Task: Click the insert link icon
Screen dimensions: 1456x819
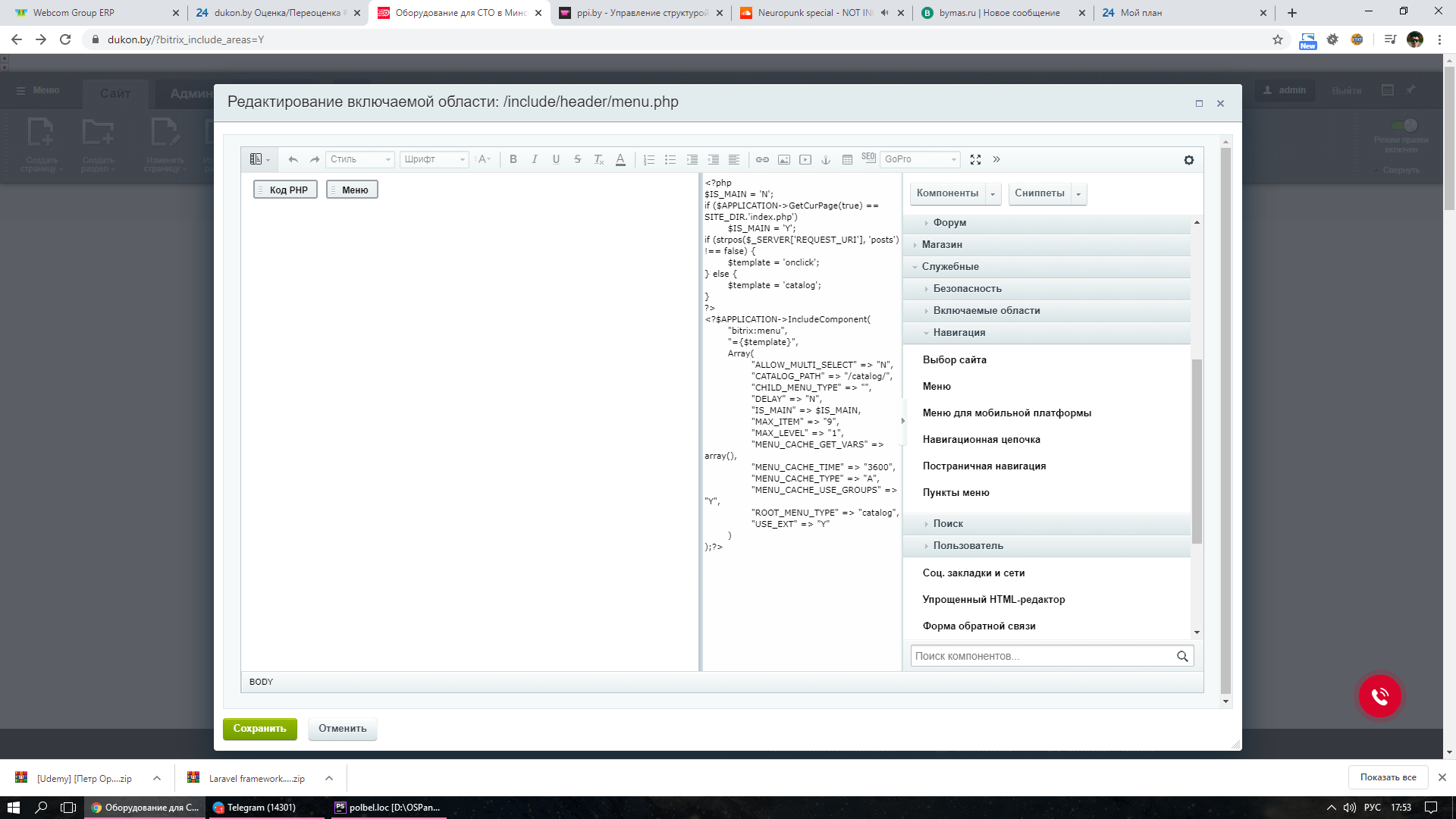Action: coord(762,159)
